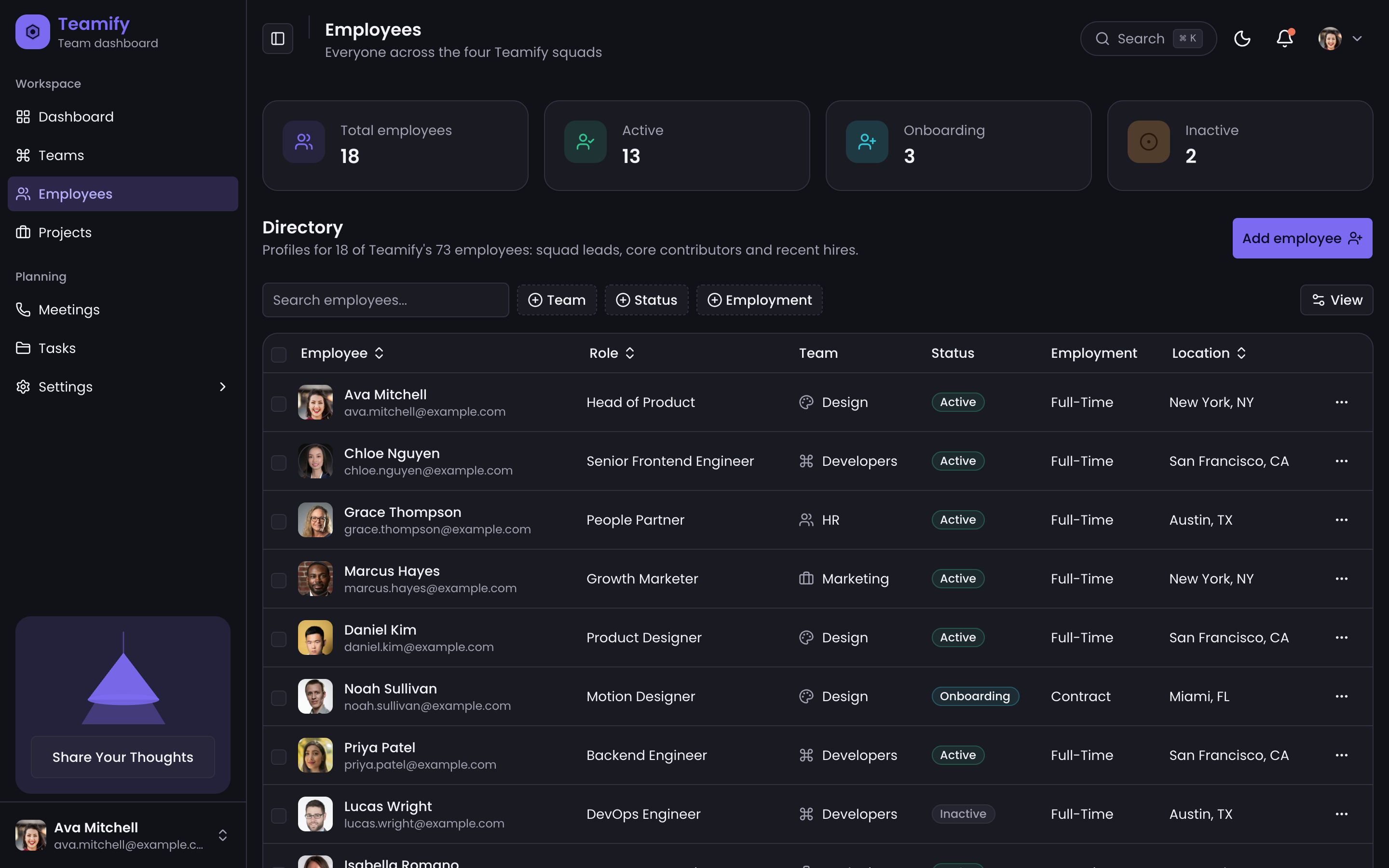Check the Grace Thompson row checkbox
Viewport: 1389px width, 868px height.
(279, 521)
